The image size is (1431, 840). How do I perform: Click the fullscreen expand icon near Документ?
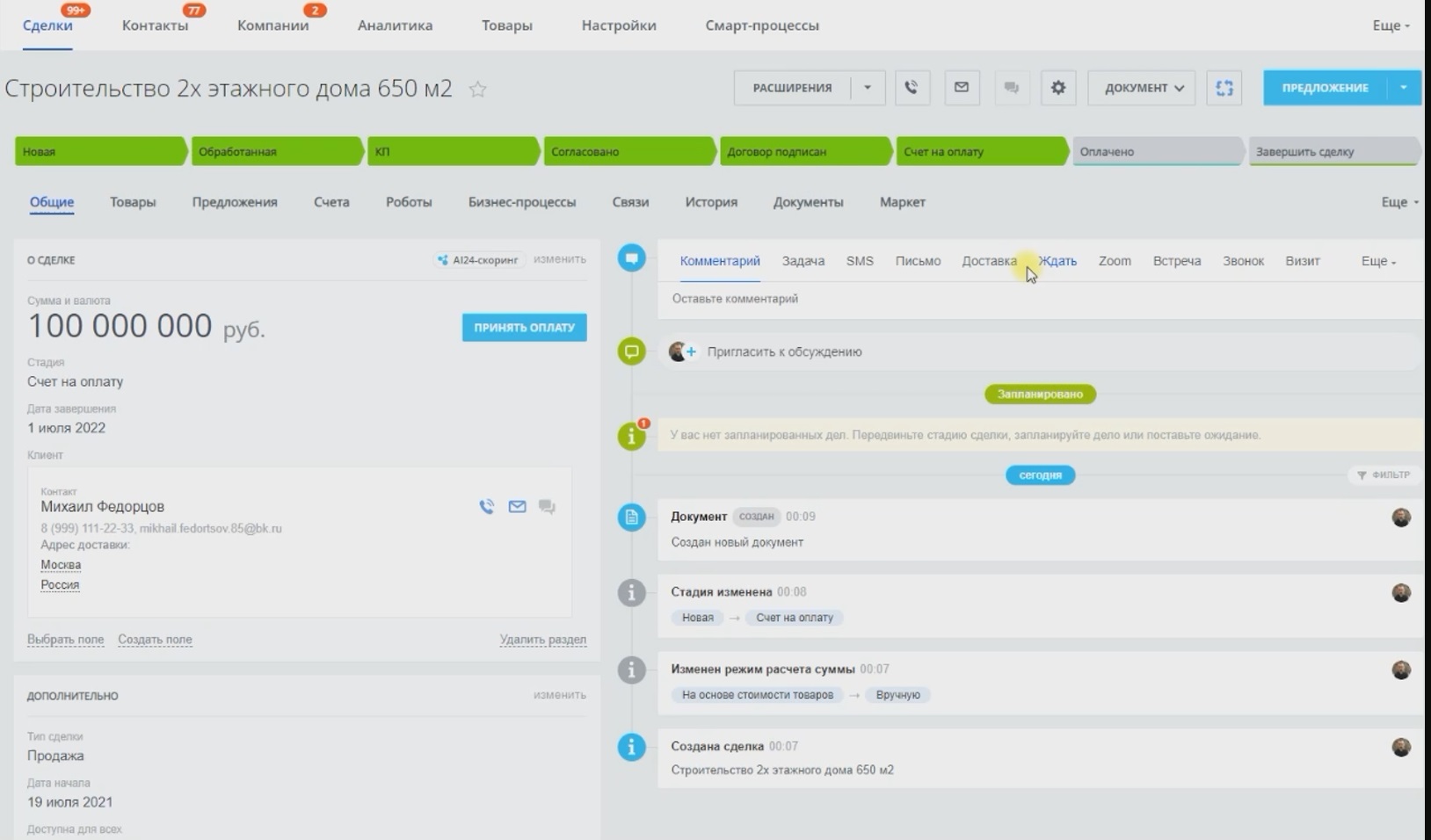[x=1224, y=88]
